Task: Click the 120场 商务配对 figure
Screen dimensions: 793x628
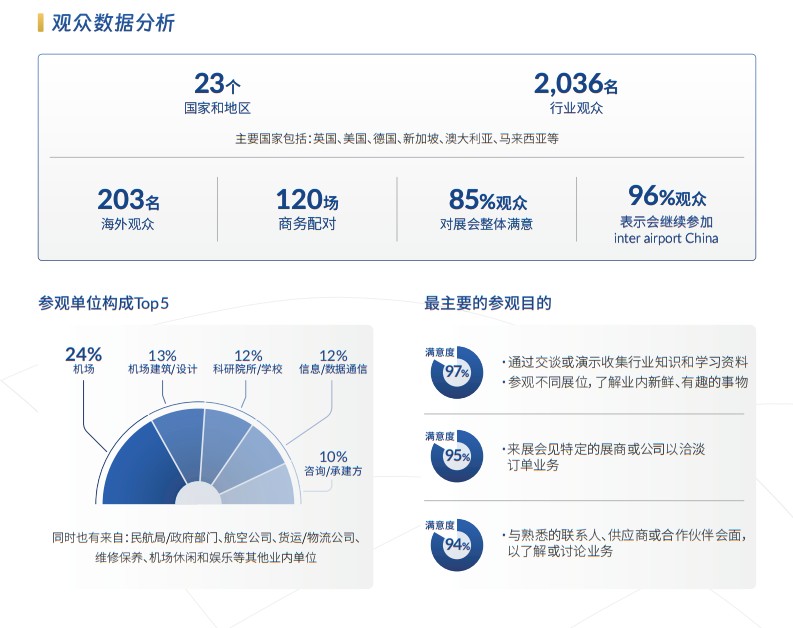Action: pyautogui.click(x=306, y=209)
